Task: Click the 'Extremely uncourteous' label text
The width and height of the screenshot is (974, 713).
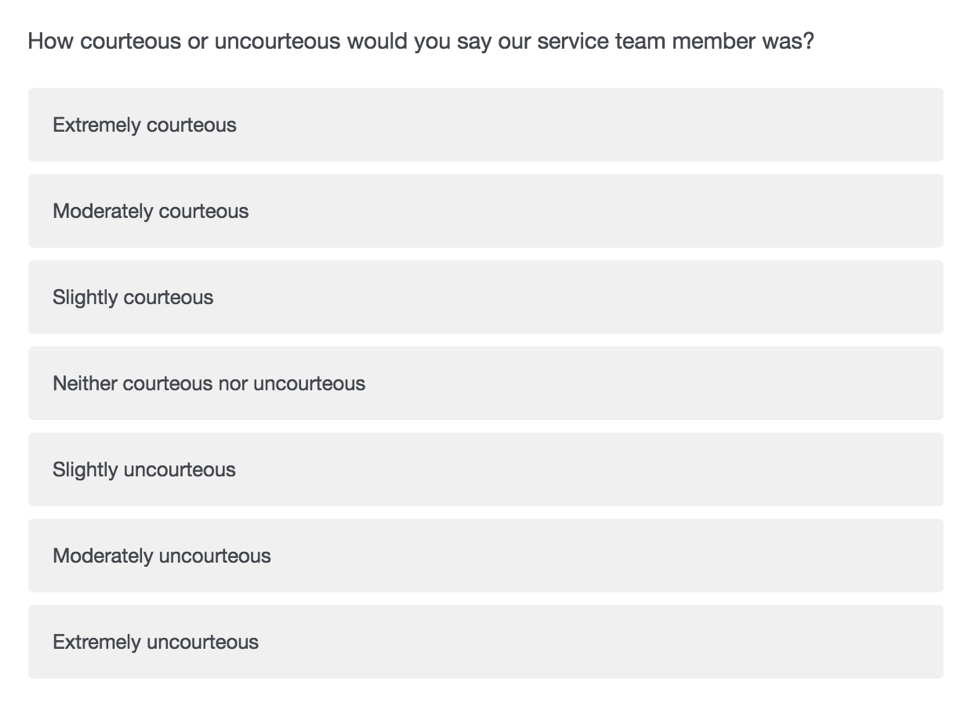Action: (x=156, y=642)
